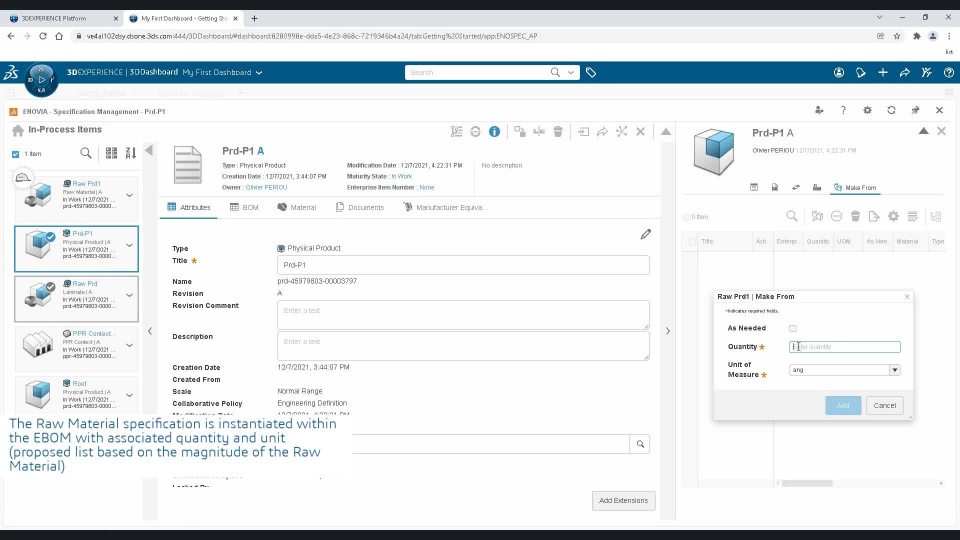
Task: Toggle the As Needed checkbox
Action: click(793, 329)
